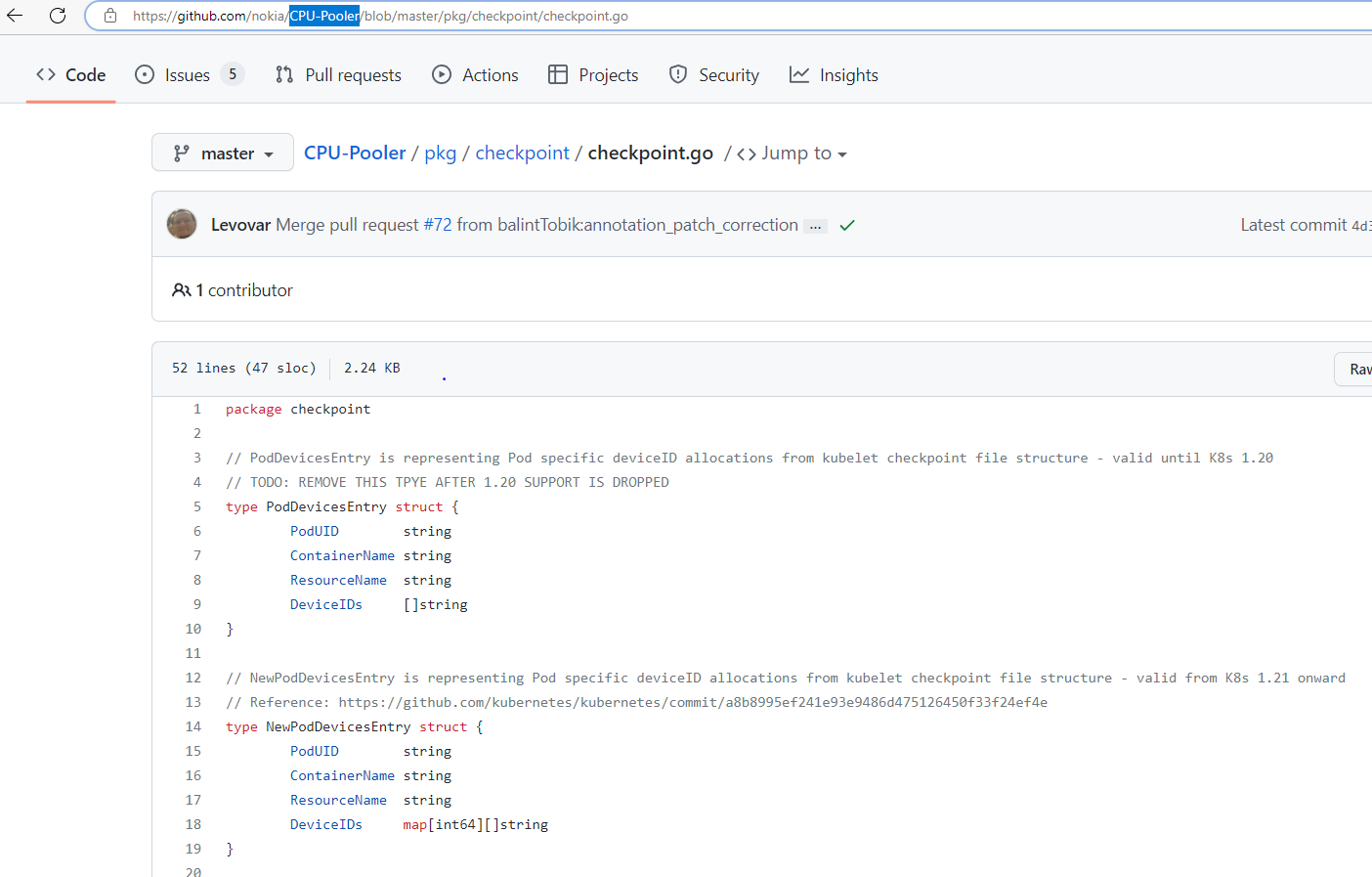
Task: Open pull request #72 link
Action: coord(439,224)
